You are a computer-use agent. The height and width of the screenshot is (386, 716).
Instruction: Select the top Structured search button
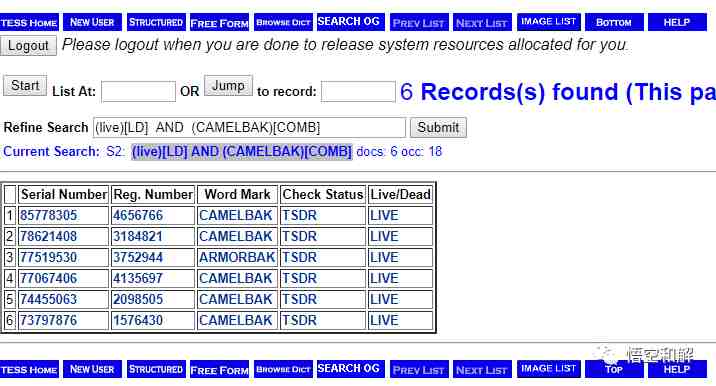156,22
